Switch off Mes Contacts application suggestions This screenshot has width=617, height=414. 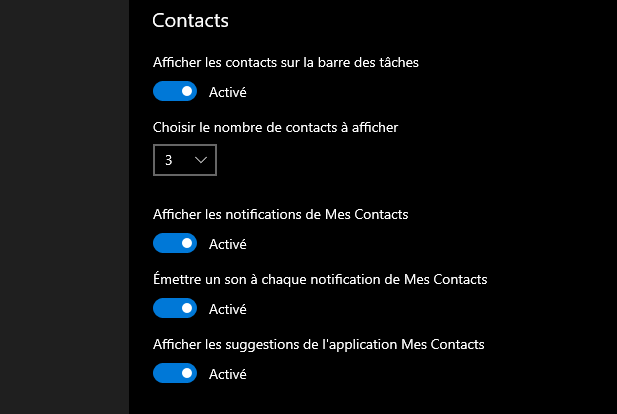pyautogui.click(x=175, y=374)
